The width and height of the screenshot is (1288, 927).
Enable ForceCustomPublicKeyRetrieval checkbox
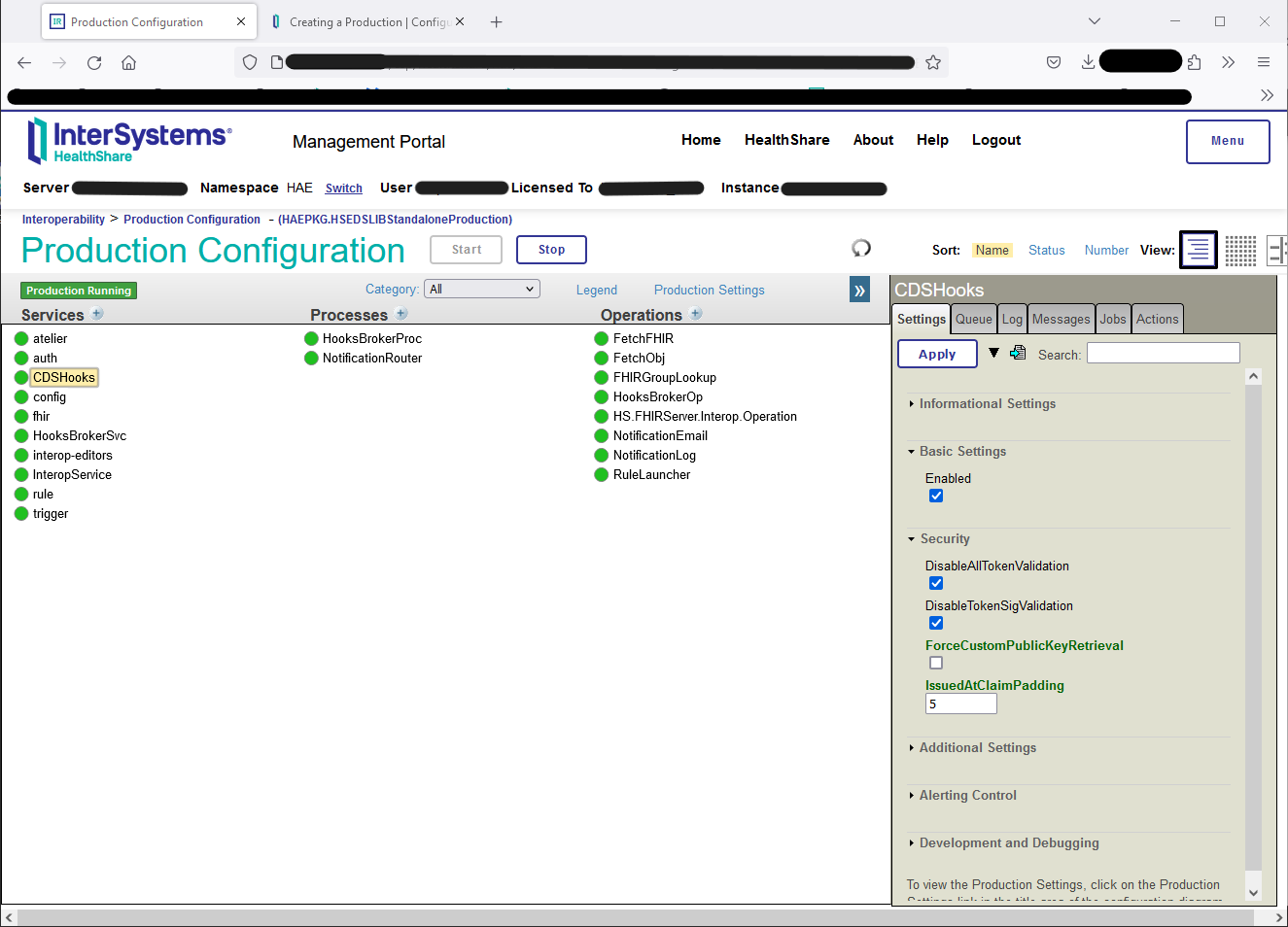[936, 663]
